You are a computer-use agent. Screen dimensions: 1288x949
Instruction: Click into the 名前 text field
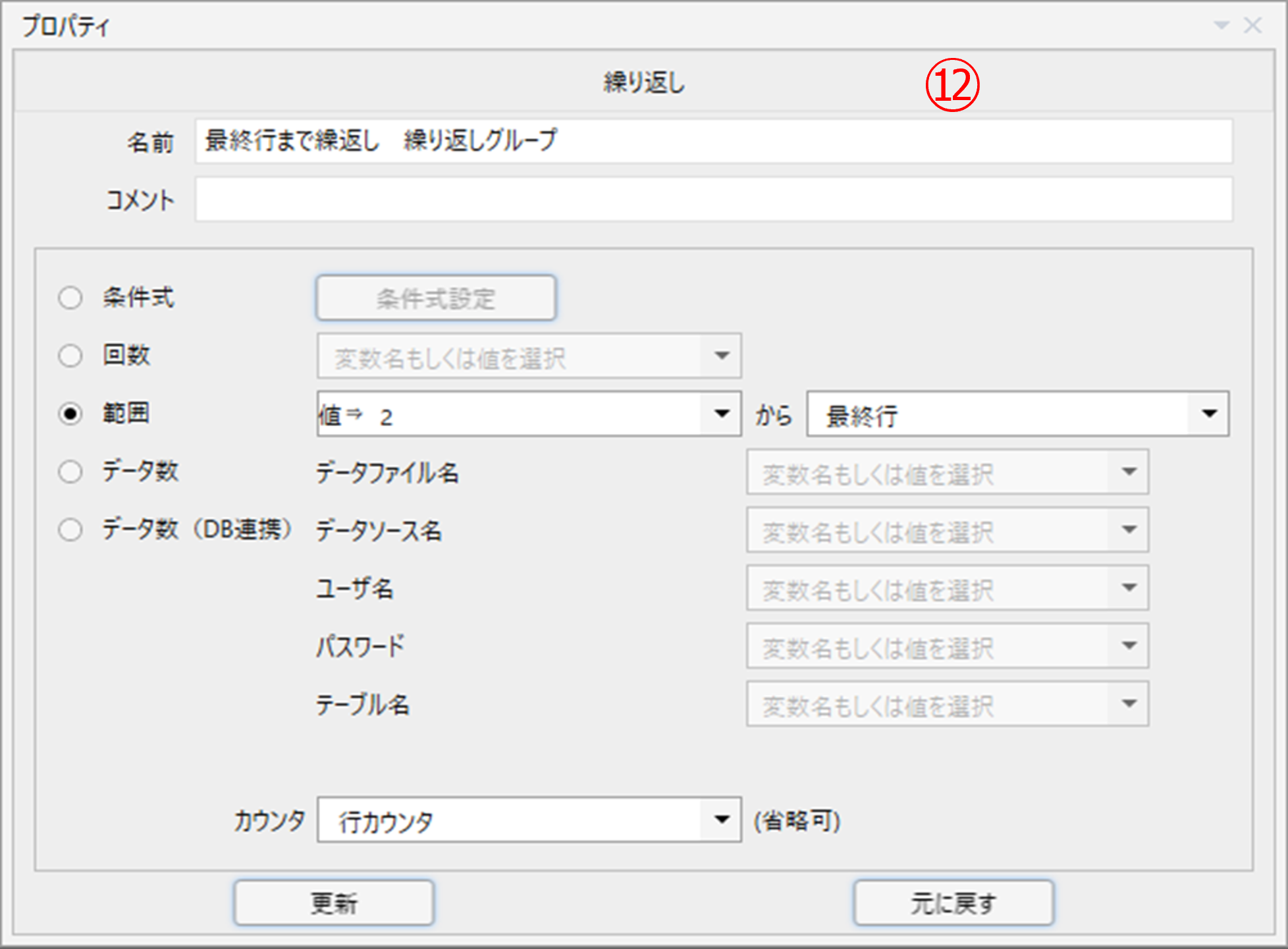click(713, 141)
